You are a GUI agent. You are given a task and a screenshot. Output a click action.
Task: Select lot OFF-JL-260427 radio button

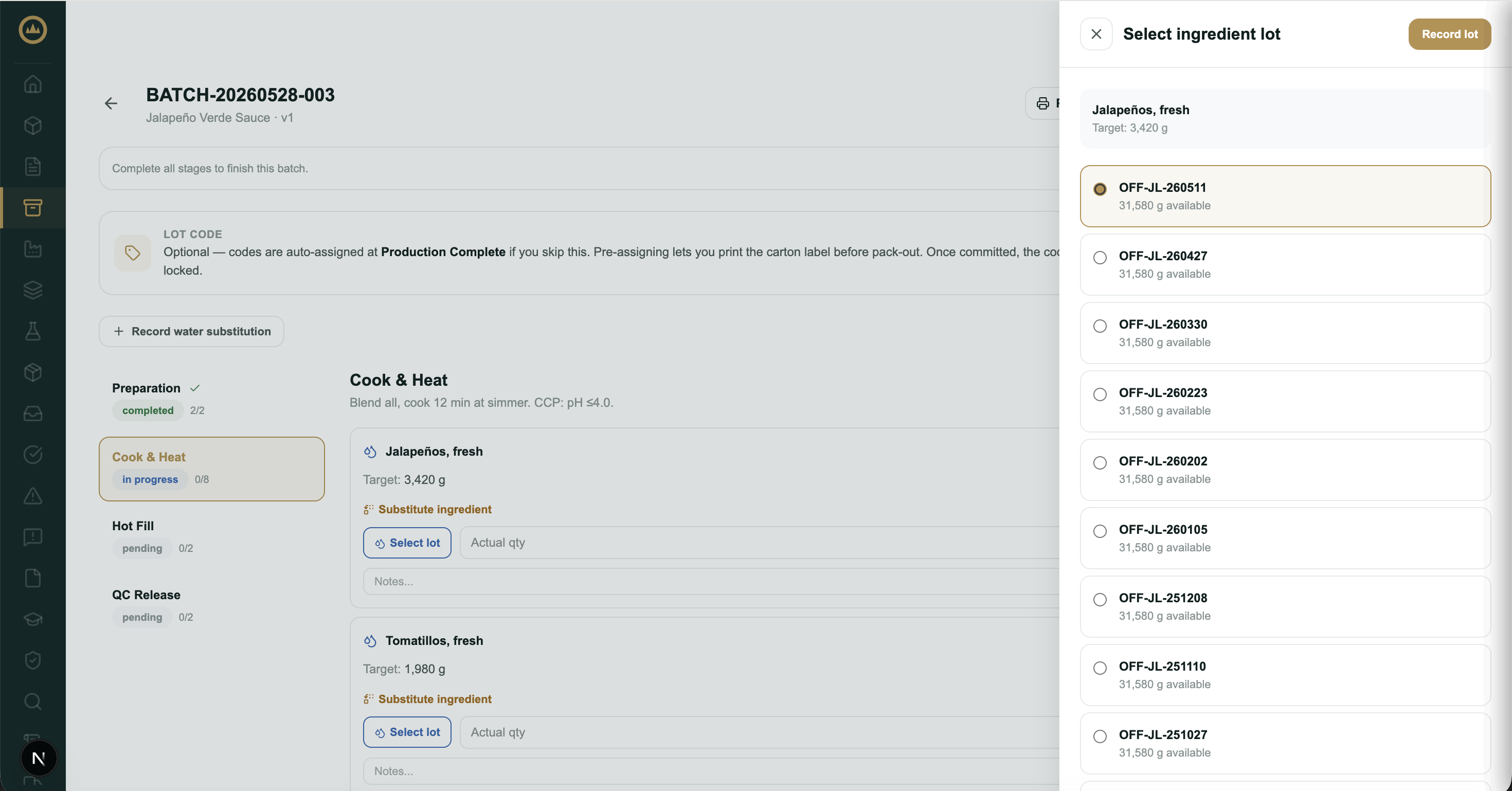click(1100, 258)
